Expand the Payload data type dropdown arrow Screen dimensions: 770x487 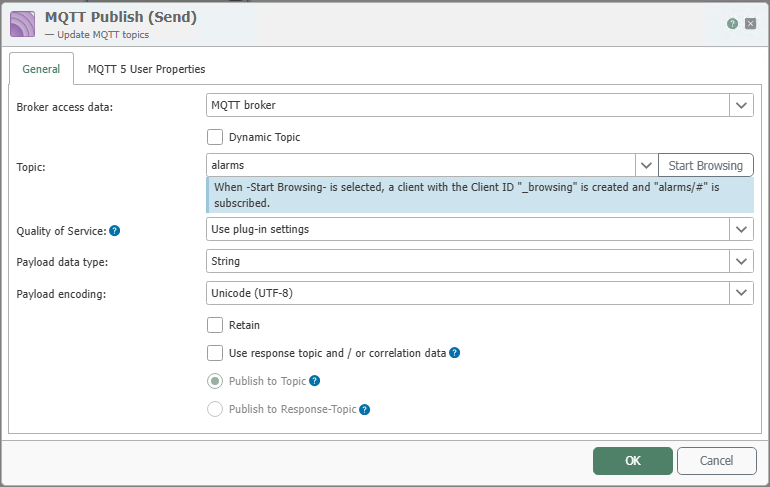742,261
